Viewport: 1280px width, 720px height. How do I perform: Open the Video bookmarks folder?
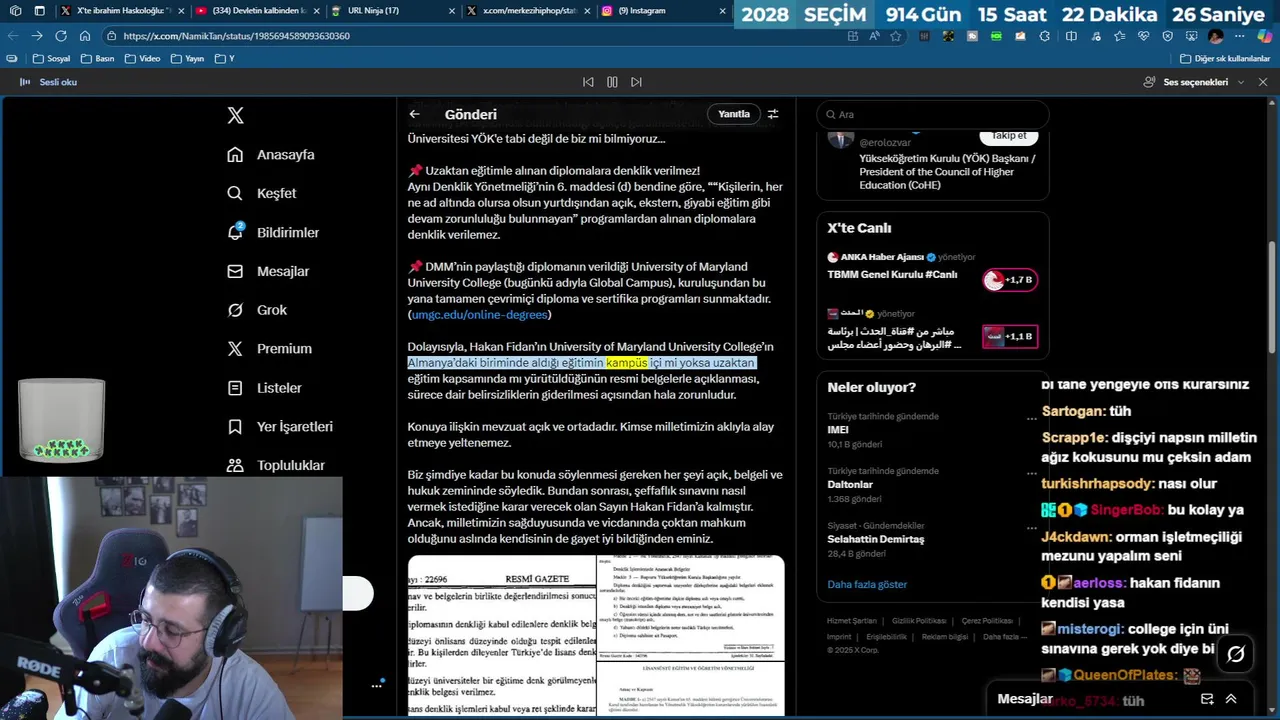[142, 59]
